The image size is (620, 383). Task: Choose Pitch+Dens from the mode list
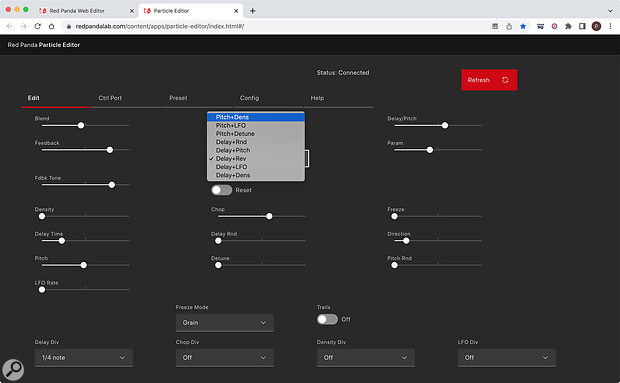256,117
